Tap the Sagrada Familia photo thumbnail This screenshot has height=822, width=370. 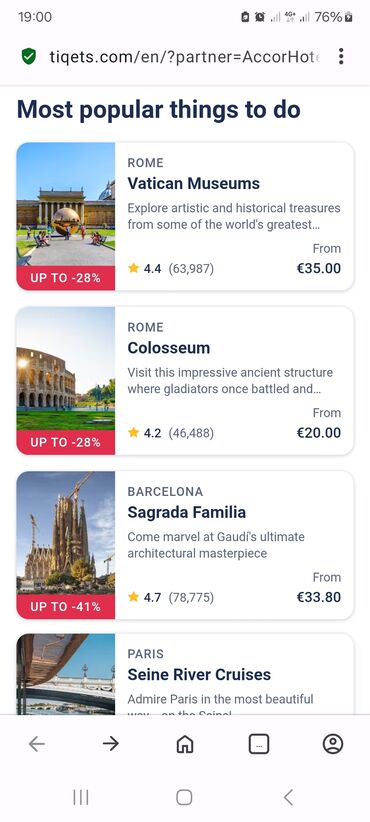coord(66,533)
